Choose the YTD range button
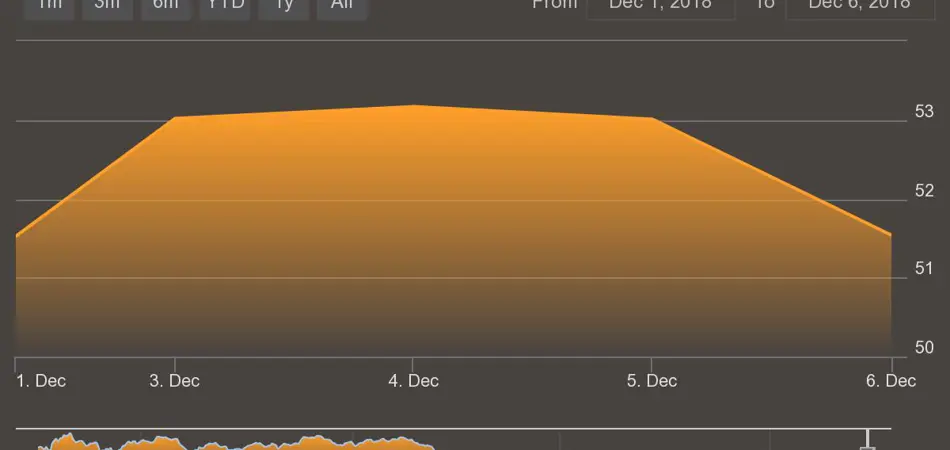 pos(225,6)
